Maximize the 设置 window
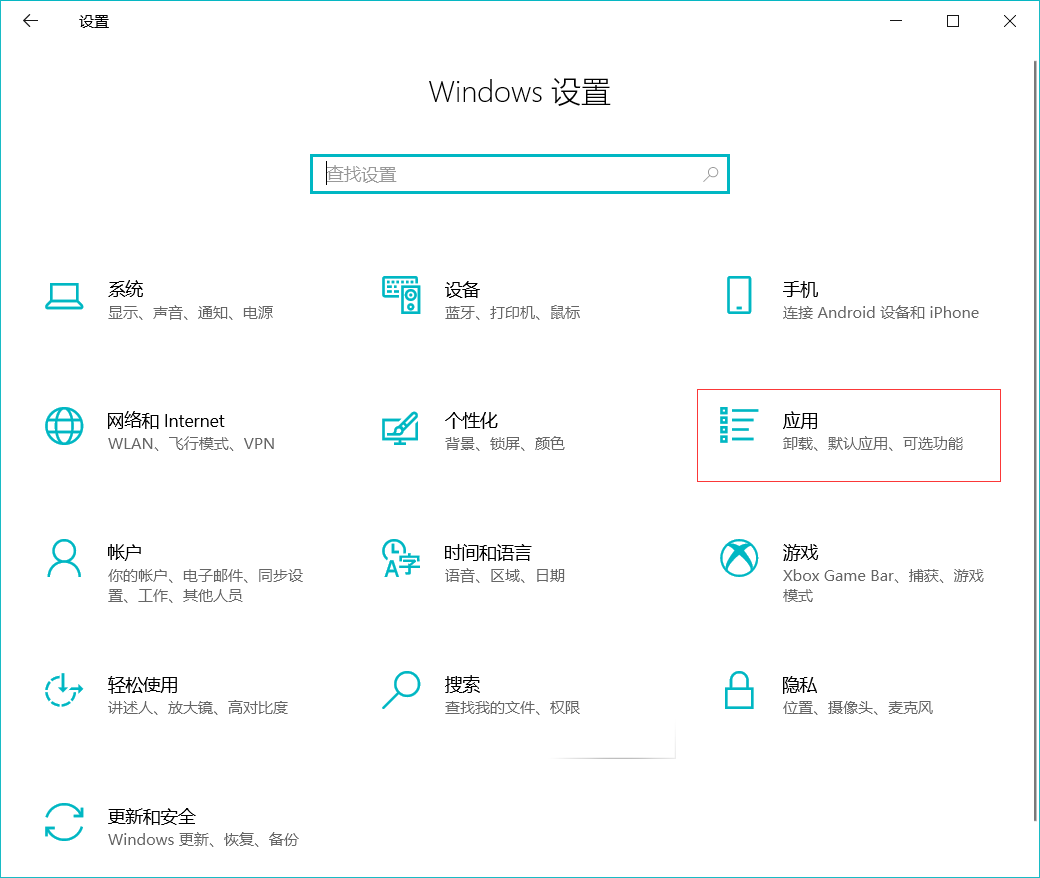 953,21
